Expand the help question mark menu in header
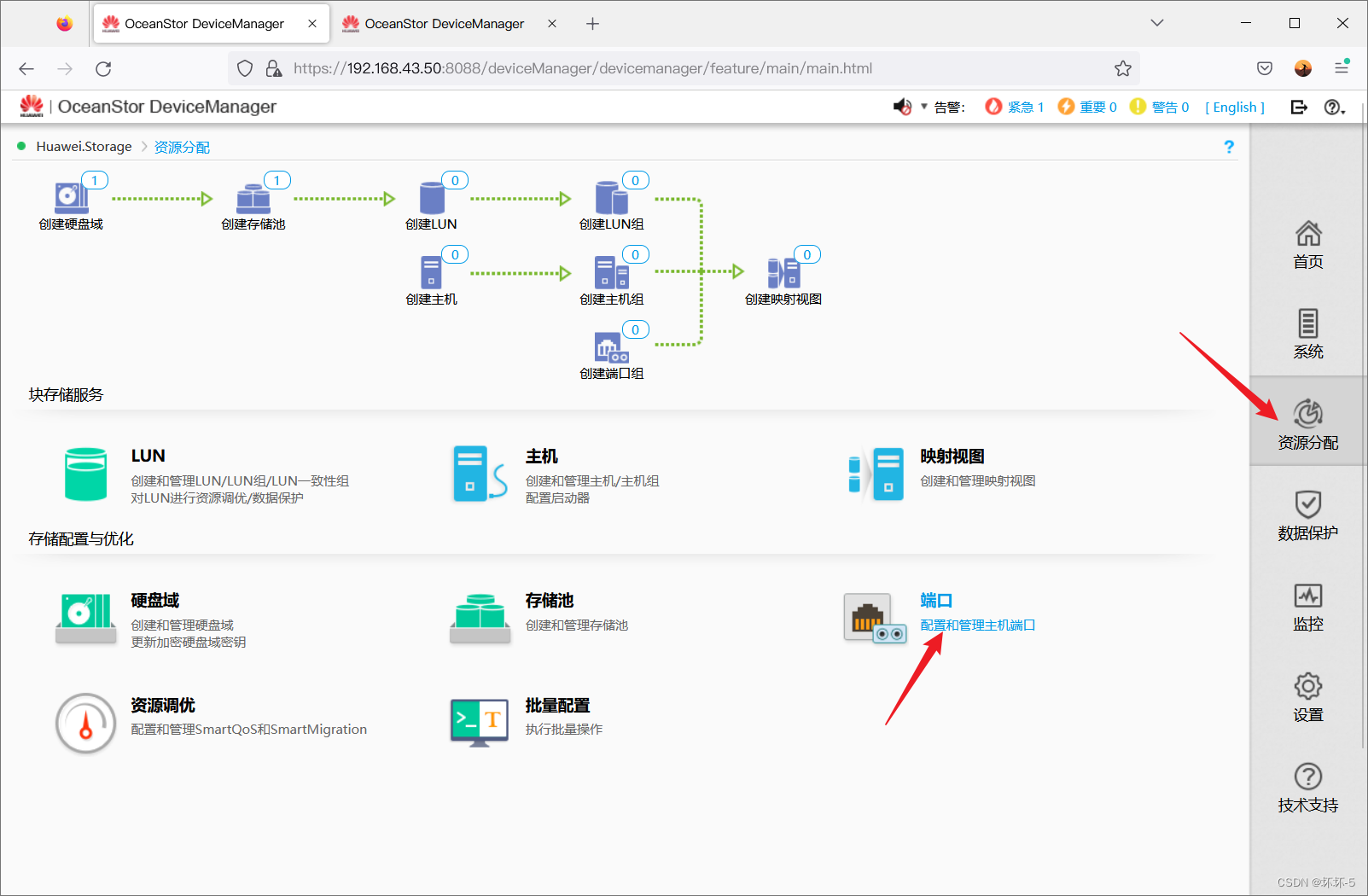 pos(1335,107)
